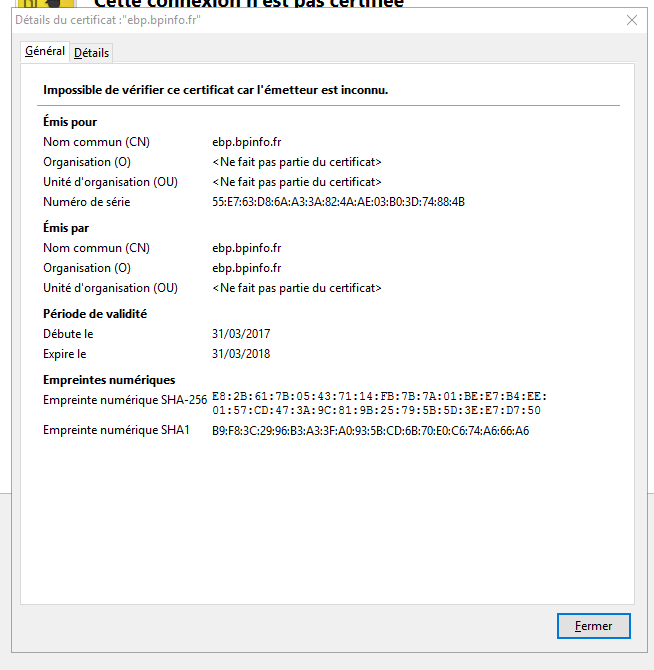654x670 pixels.
Task: Click the Empreintes numériques heading
Action: (109, 380)
